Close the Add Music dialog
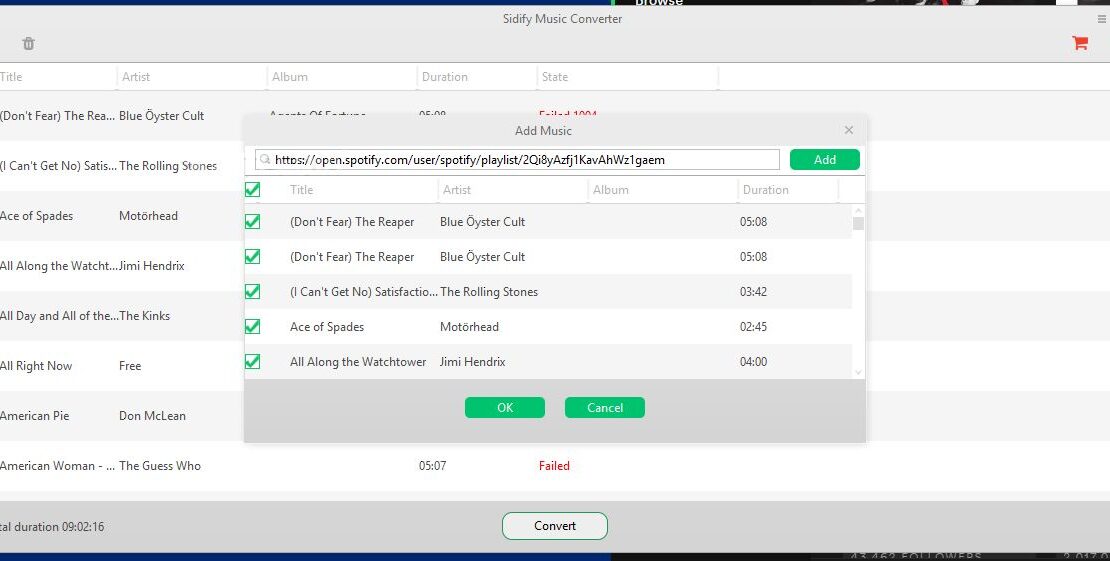Viewport: 1110px width, 561px height. [849, 130]
